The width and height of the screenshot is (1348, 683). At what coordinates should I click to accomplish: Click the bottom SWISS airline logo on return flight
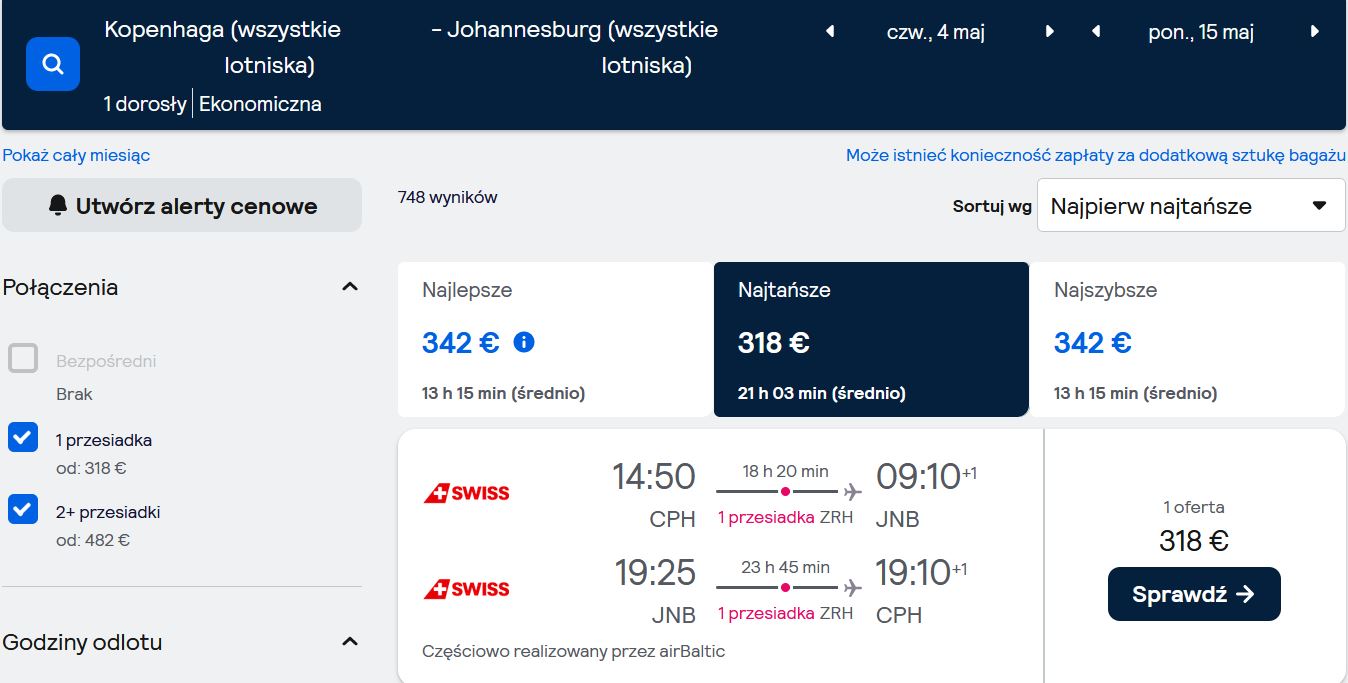[x=467, y=589]
